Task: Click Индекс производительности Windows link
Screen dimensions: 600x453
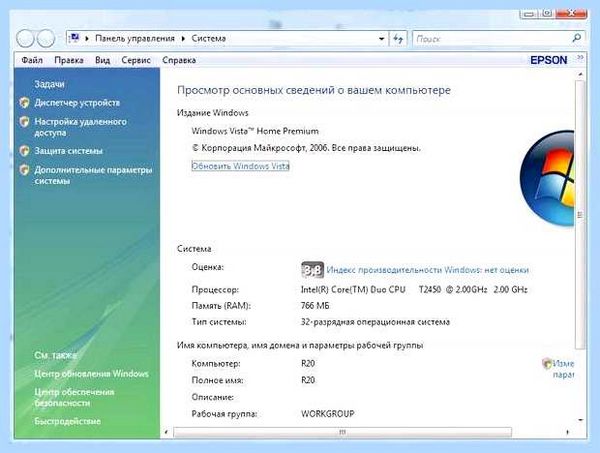Action: (427, 270)
